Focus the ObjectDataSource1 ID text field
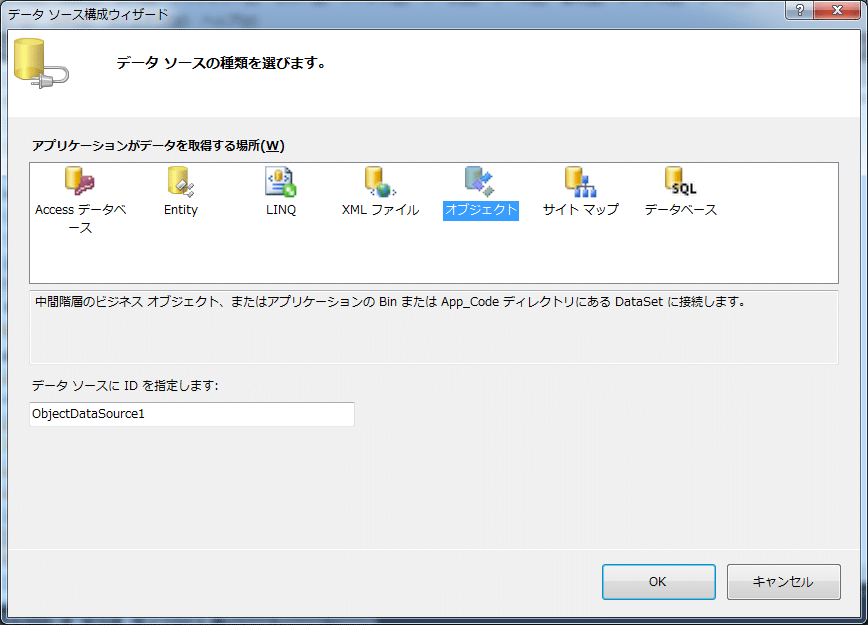This screenshot has width=868, height=625. [x=192, y=414]
